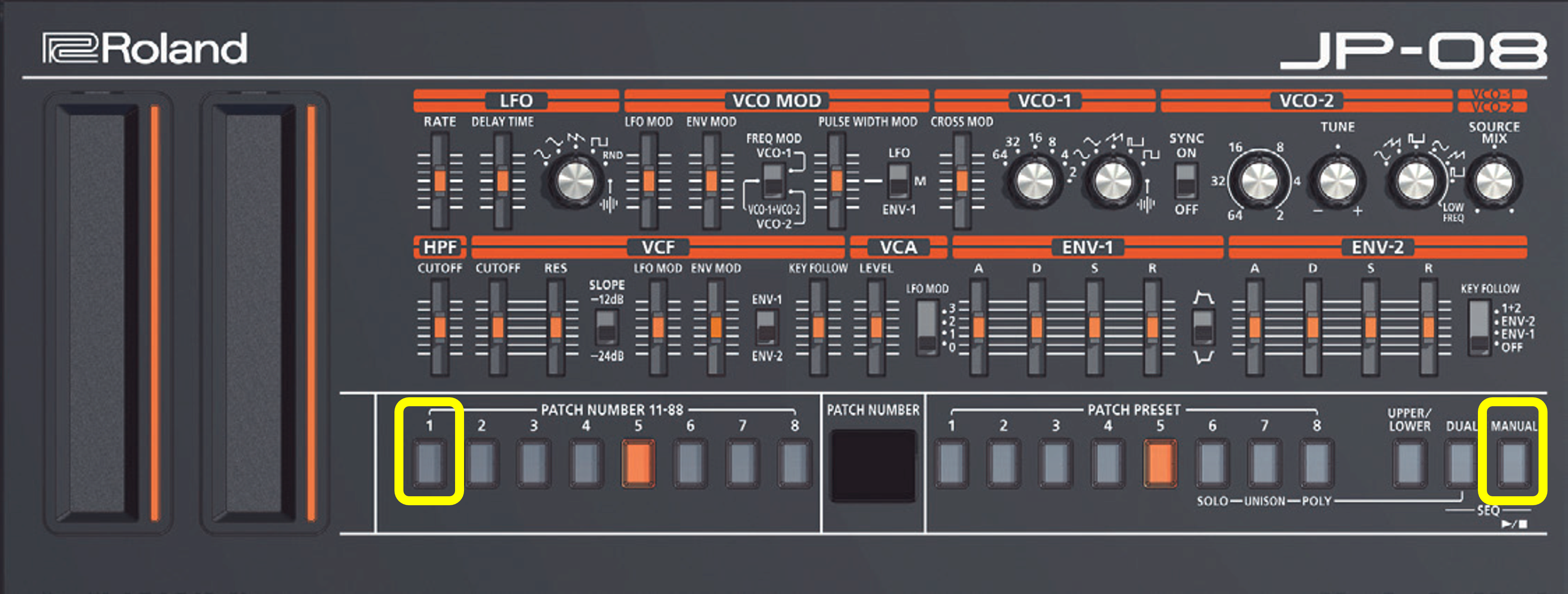Toggle the Dual button
The width and height of the screenshot is (1568, 594).
tap(1462, 464)
